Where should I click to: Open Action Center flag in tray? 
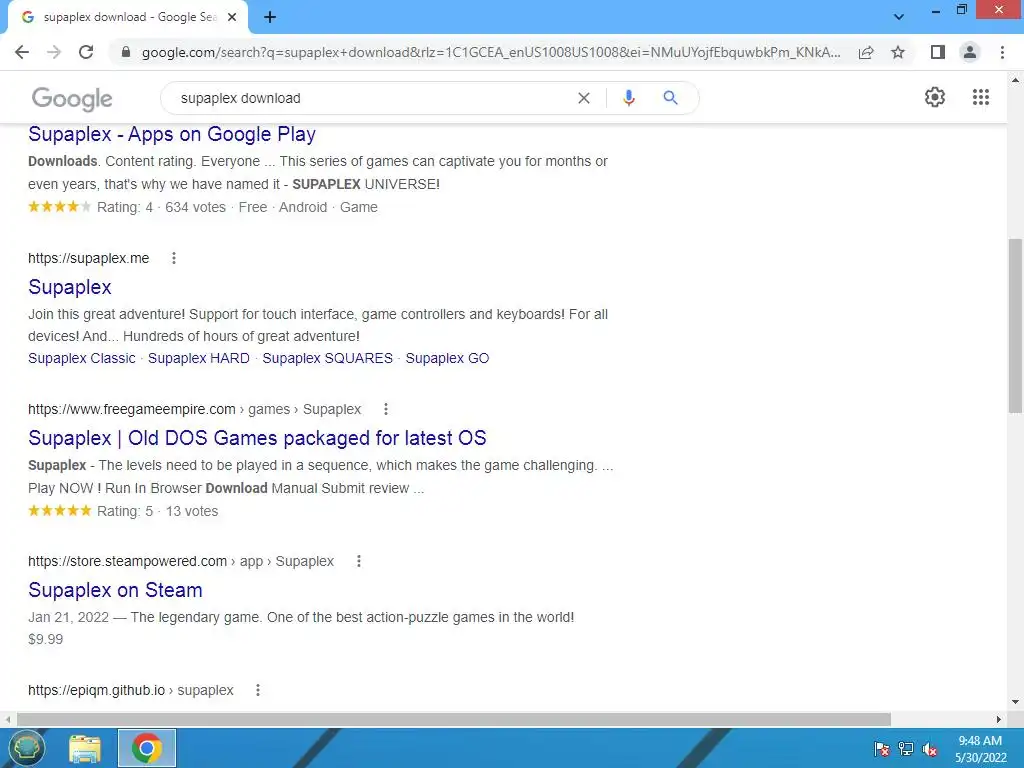point(882,748)
